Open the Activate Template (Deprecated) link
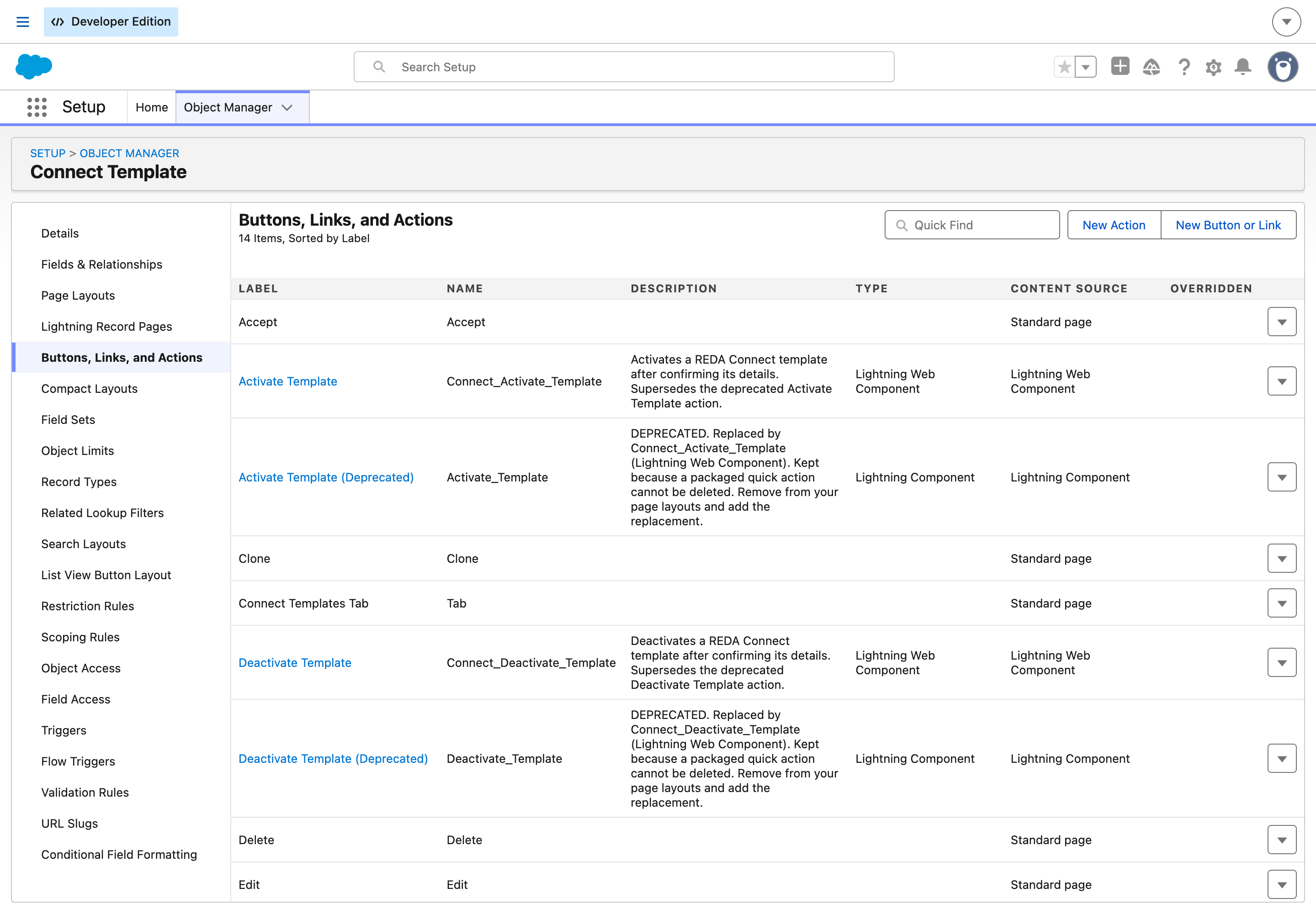 point(326,477)
